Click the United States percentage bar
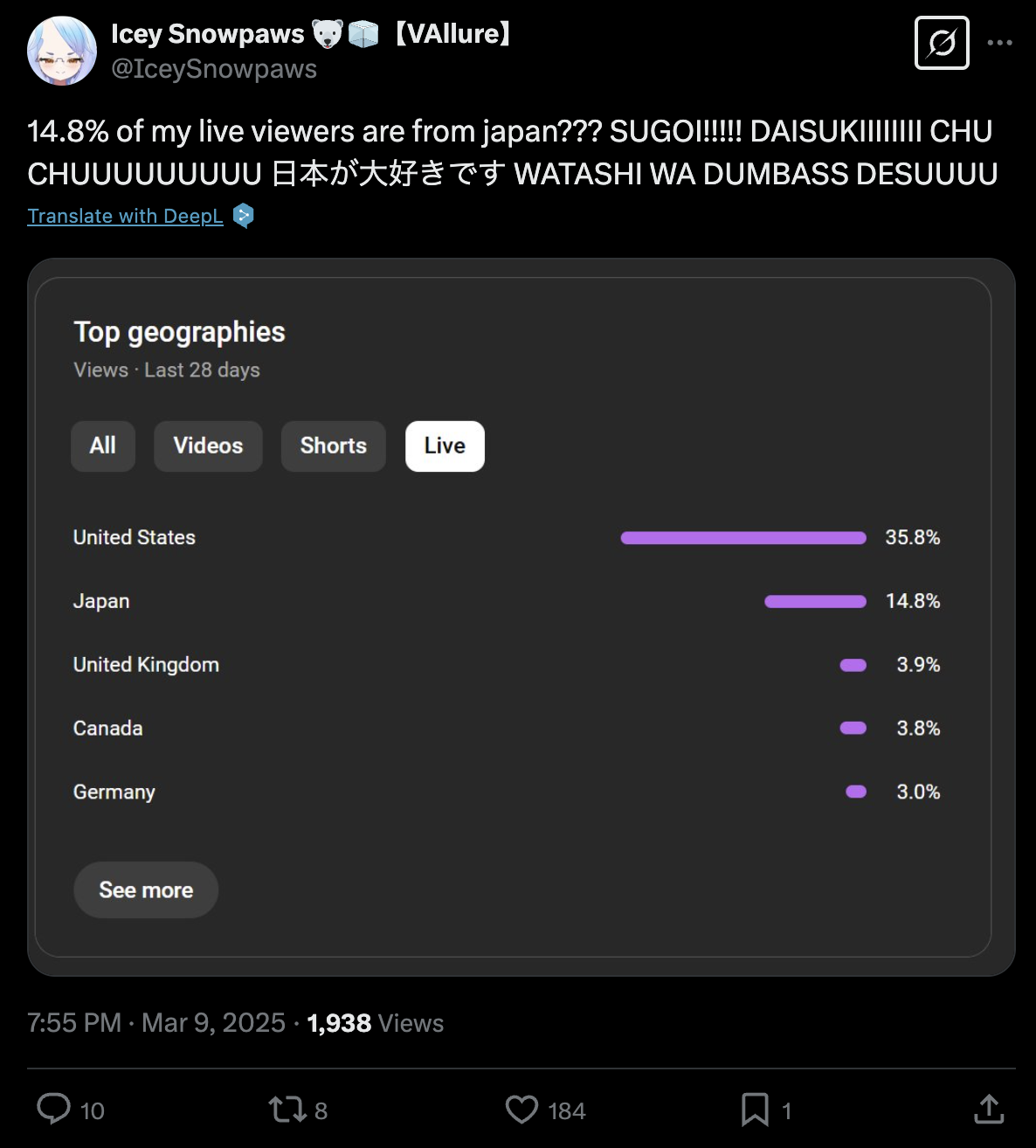The image size is (1036, 1148). pos(743,538)
